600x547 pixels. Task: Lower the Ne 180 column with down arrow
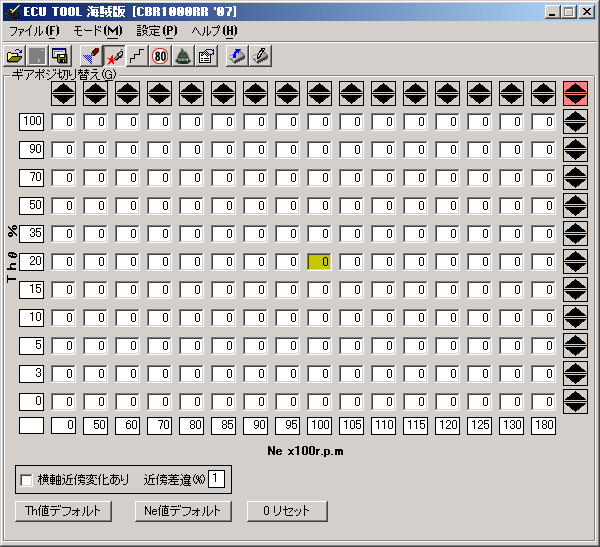[543, 100]
